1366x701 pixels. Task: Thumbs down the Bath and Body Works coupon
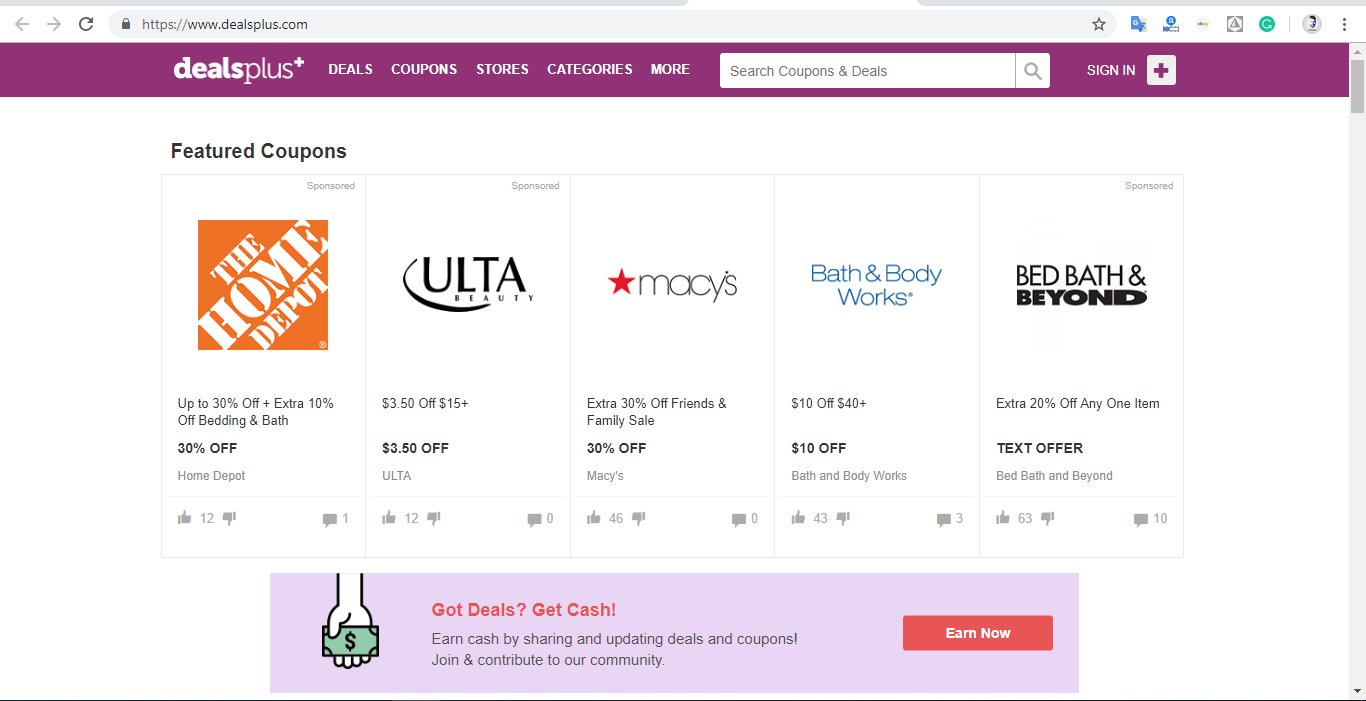[843, 518]
